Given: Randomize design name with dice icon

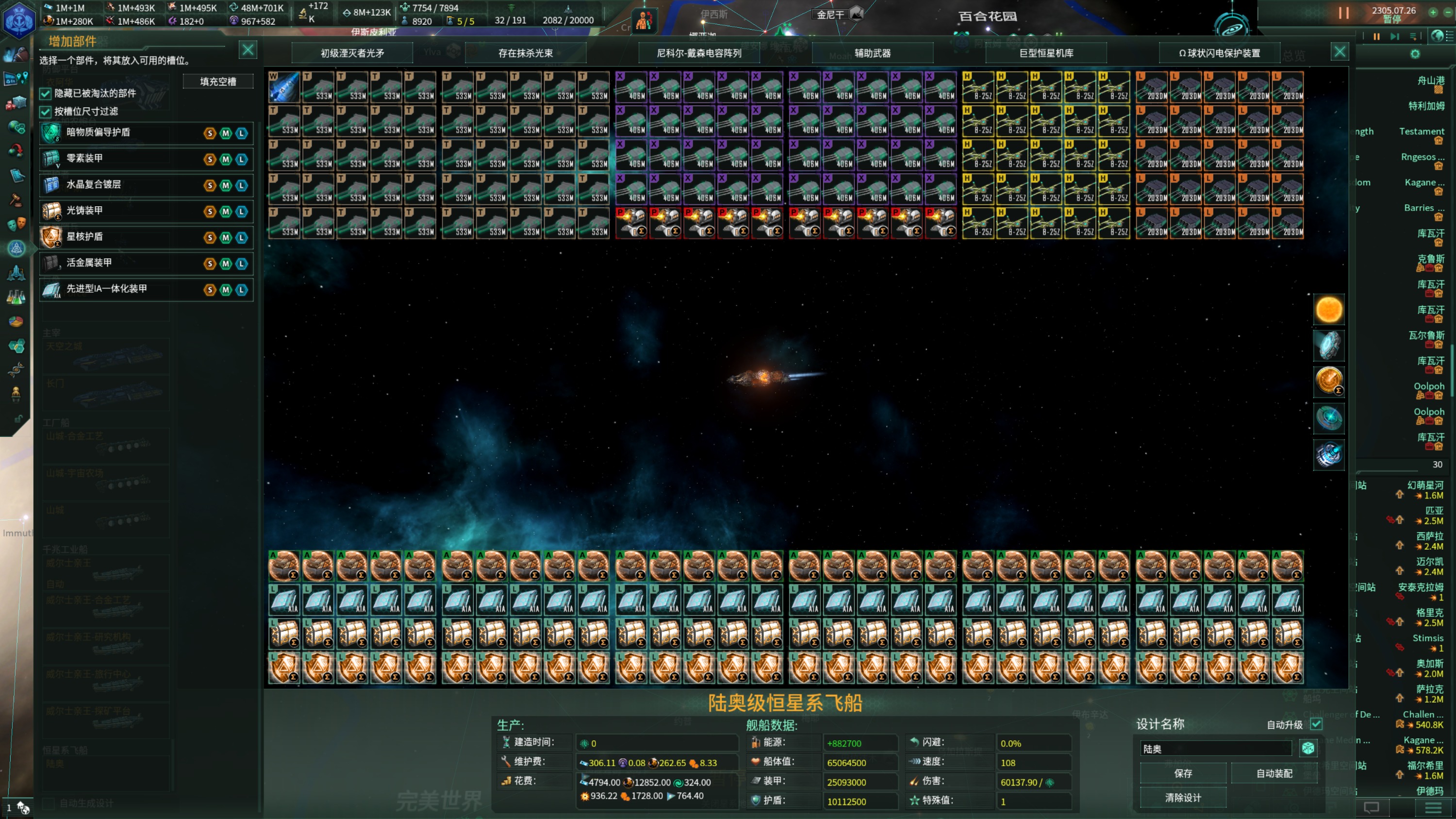Looking at the screenshot, I should (x=1308, y=748).
